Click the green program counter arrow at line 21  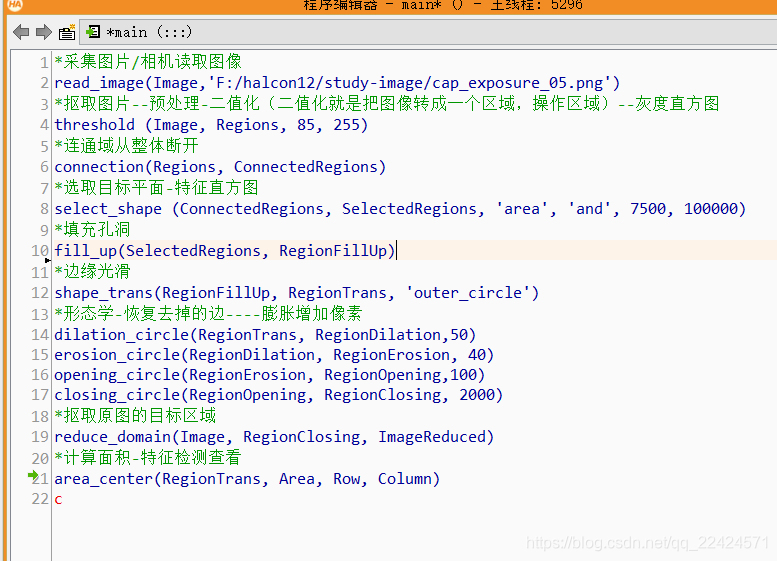coord(33,476)
